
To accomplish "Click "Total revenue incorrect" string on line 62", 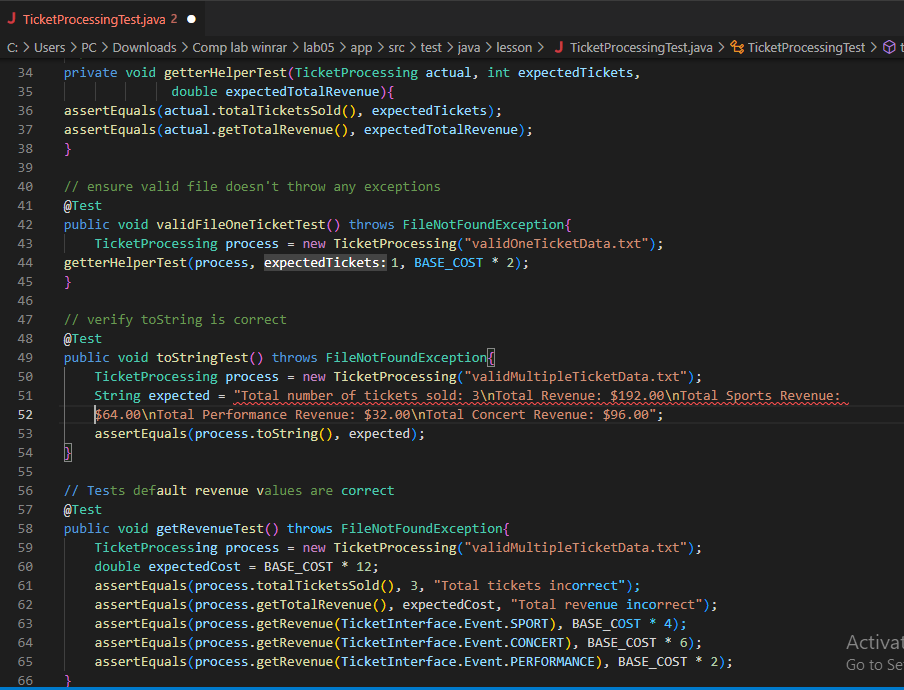I will tap(607, 605).
